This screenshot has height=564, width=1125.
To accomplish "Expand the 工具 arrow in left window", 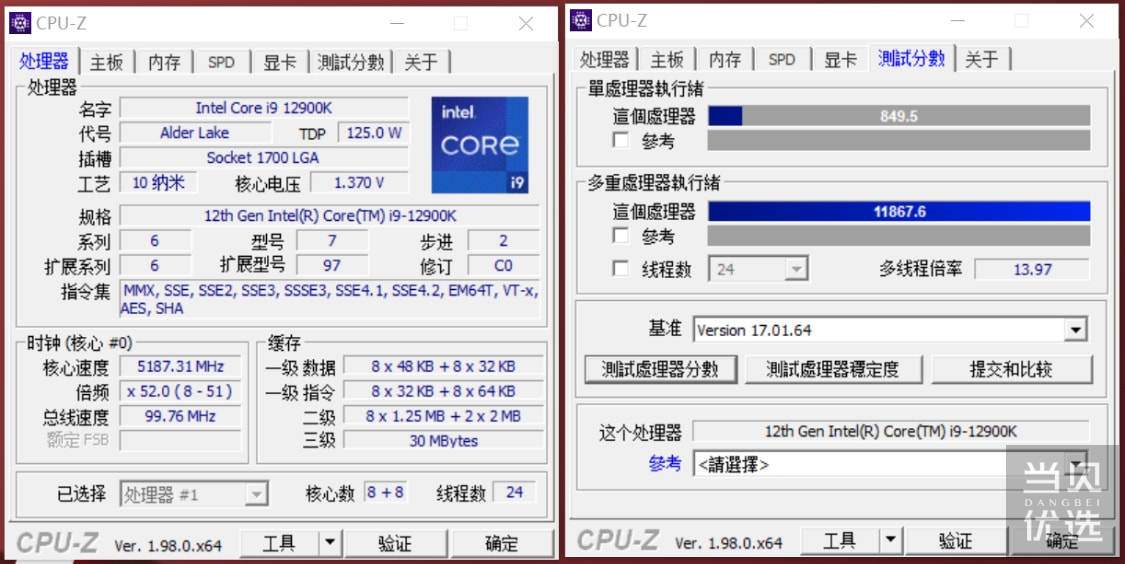I will point(330,543).
